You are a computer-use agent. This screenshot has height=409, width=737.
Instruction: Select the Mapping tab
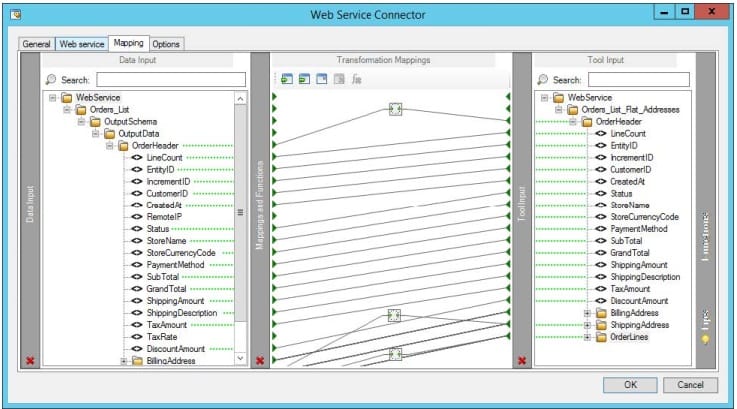129,43
